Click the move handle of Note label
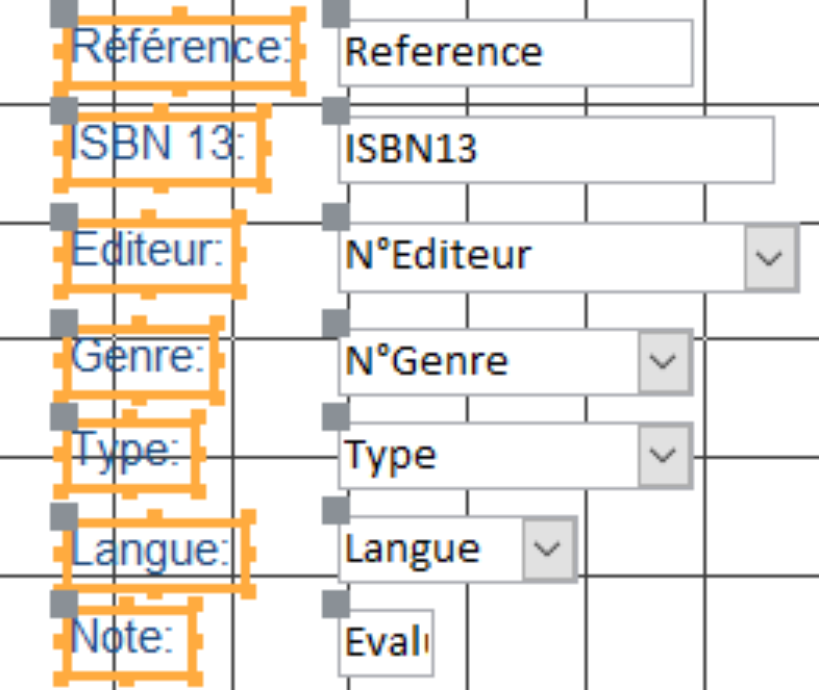 point(64,604)
